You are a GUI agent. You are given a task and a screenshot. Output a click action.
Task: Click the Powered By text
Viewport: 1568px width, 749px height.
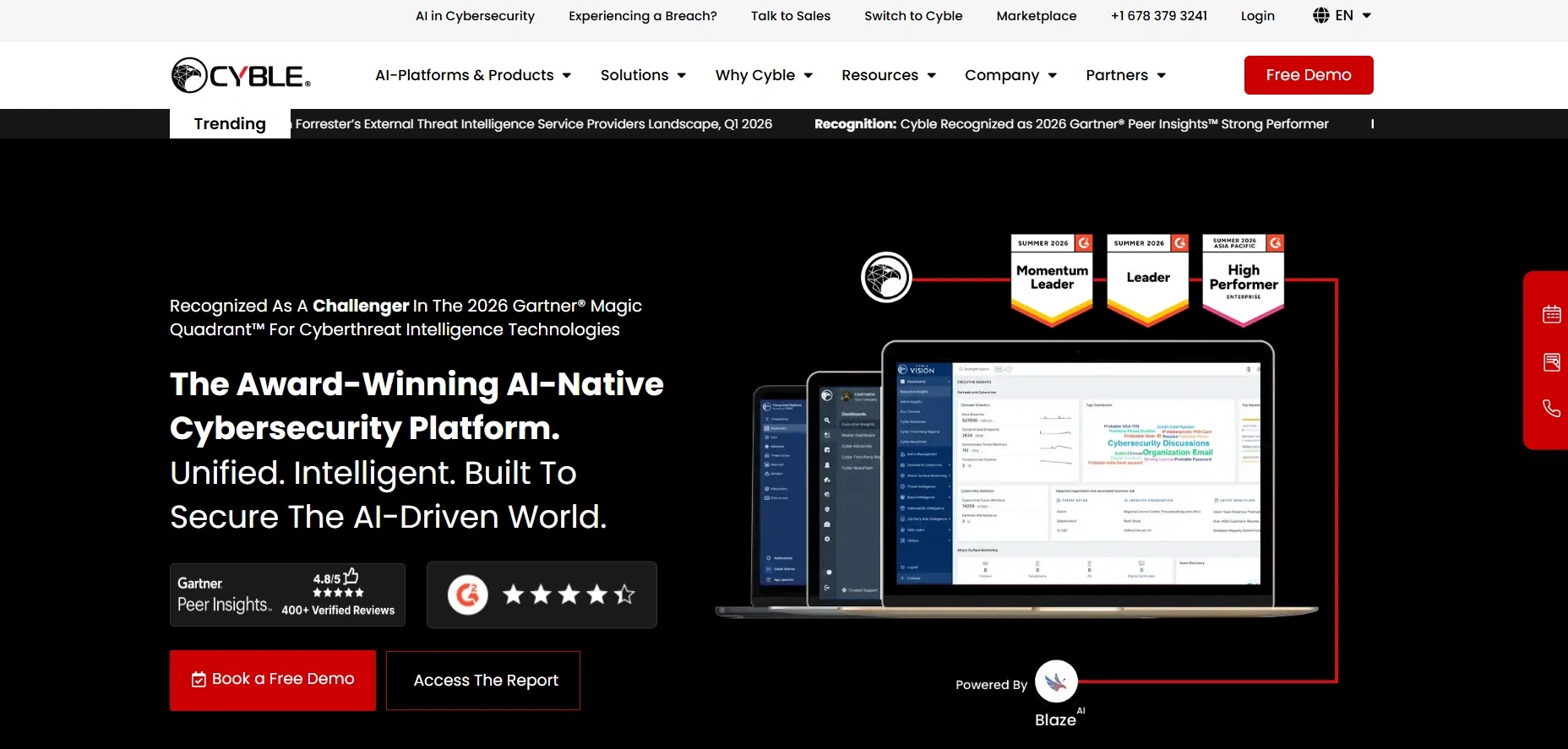(991, 685)
